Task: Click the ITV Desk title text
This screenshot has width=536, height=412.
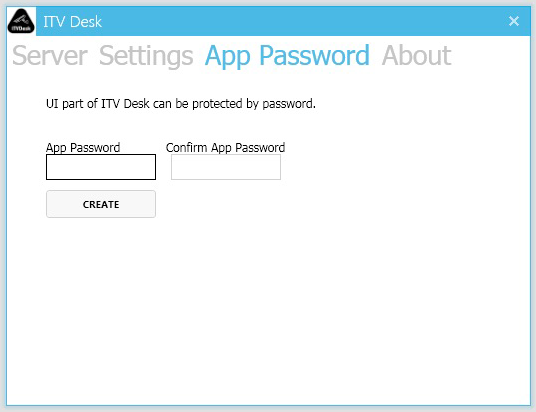Action: click(72, 22)
